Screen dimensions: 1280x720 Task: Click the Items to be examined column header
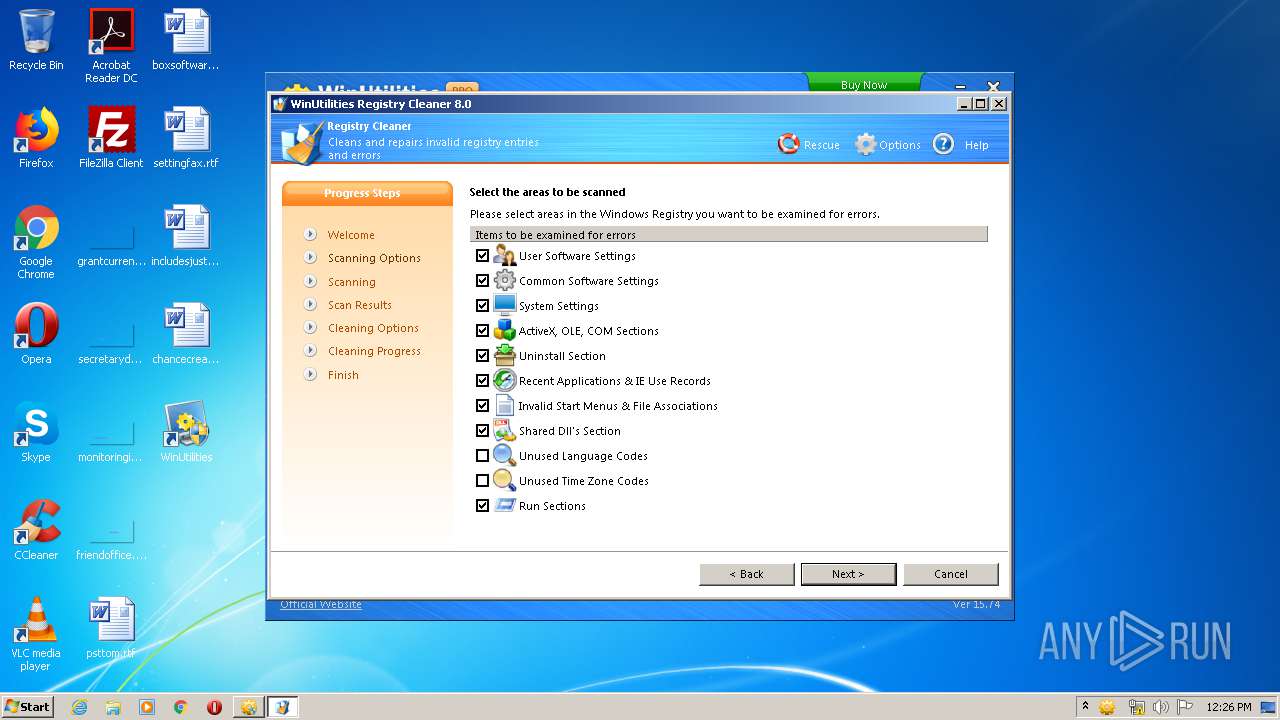[x=729, y=235]
